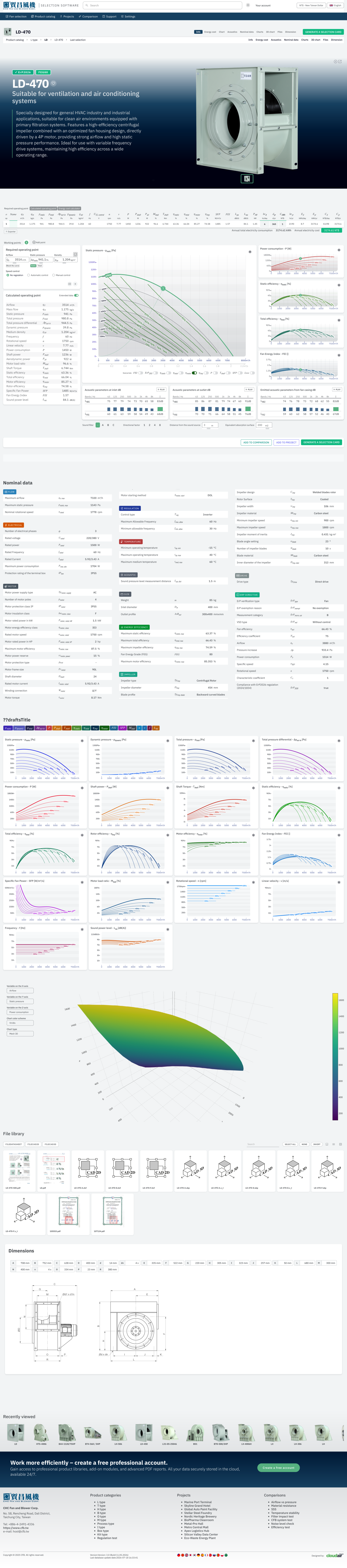Click Add to project button
The image size is (347, 1568).
(x=286, y=443)
